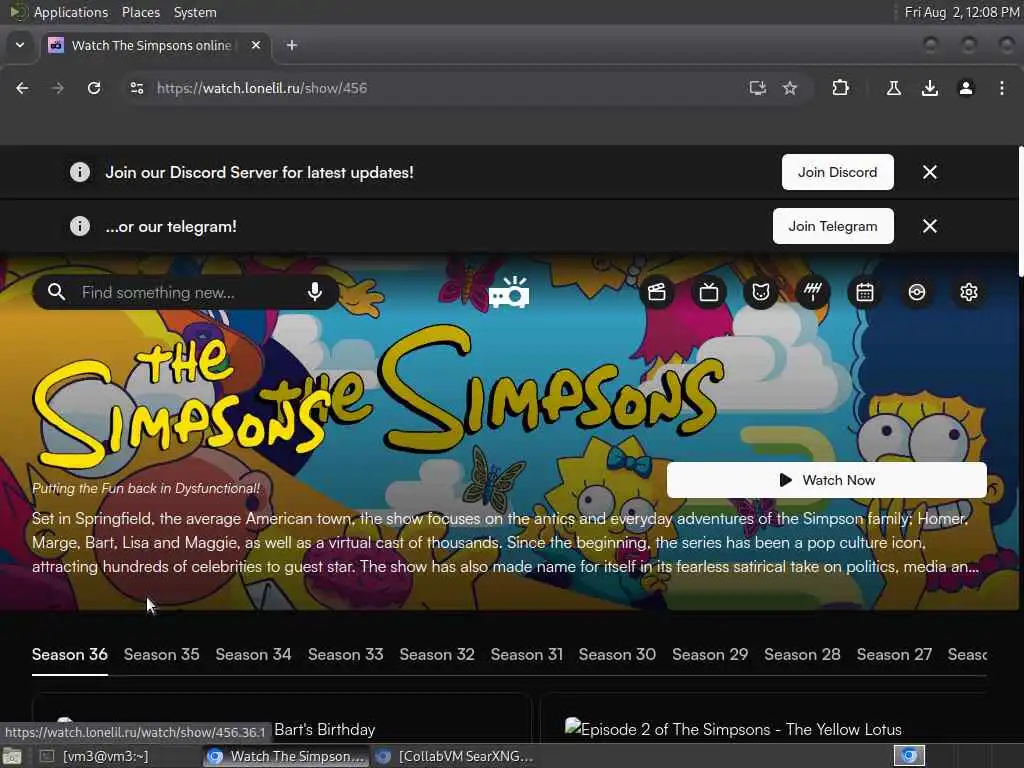
Task: Open the round disc icon next to settings
Action: (x=917, y=292)
